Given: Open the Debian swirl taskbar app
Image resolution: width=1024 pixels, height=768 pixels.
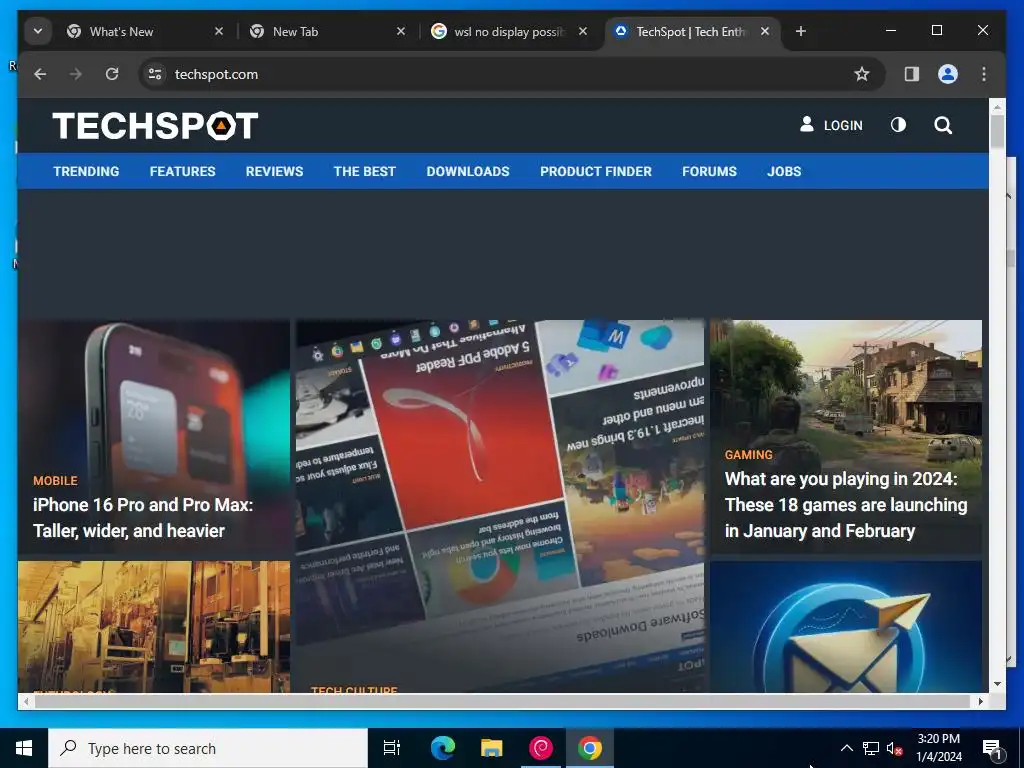Looking at the screenshot, I should [541, 748].
